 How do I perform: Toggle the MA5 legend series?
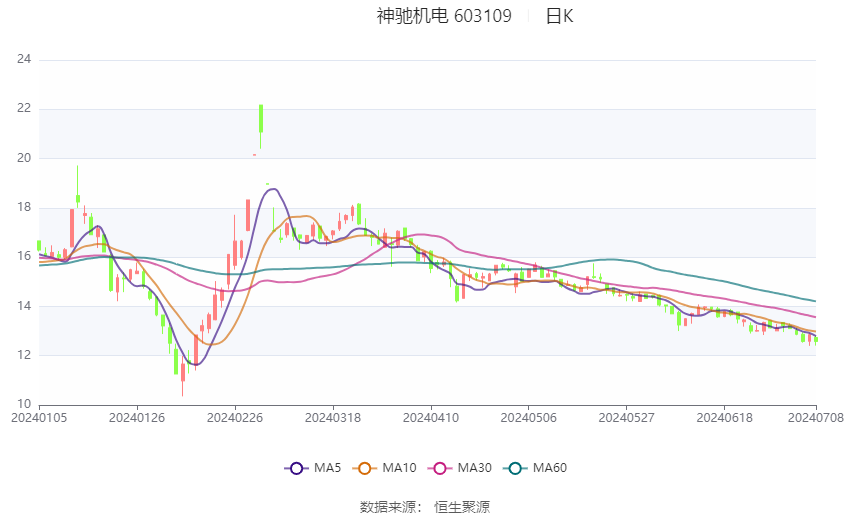coord(313,468)
